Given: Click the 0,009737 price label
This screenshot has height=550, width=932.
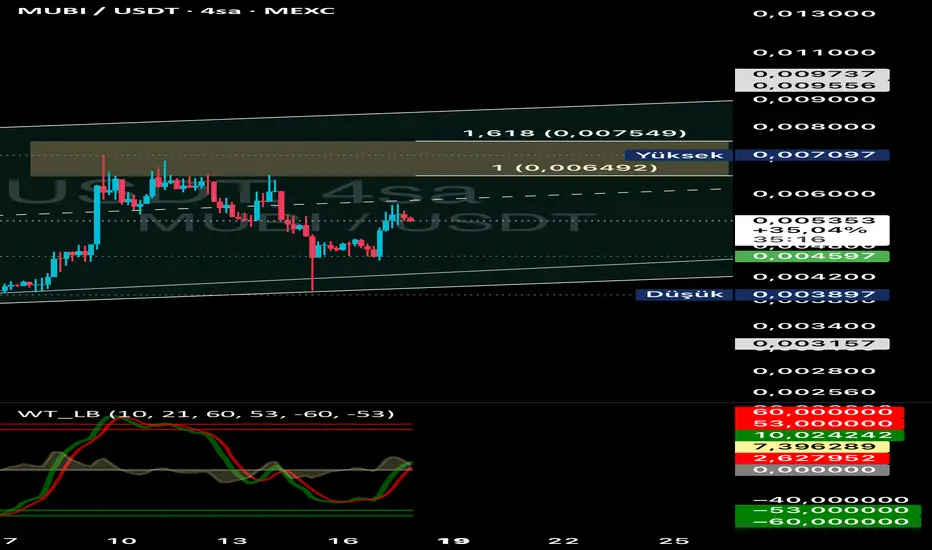Looking at the screenshot, I should pyautogui.click(x=812, y=74).
